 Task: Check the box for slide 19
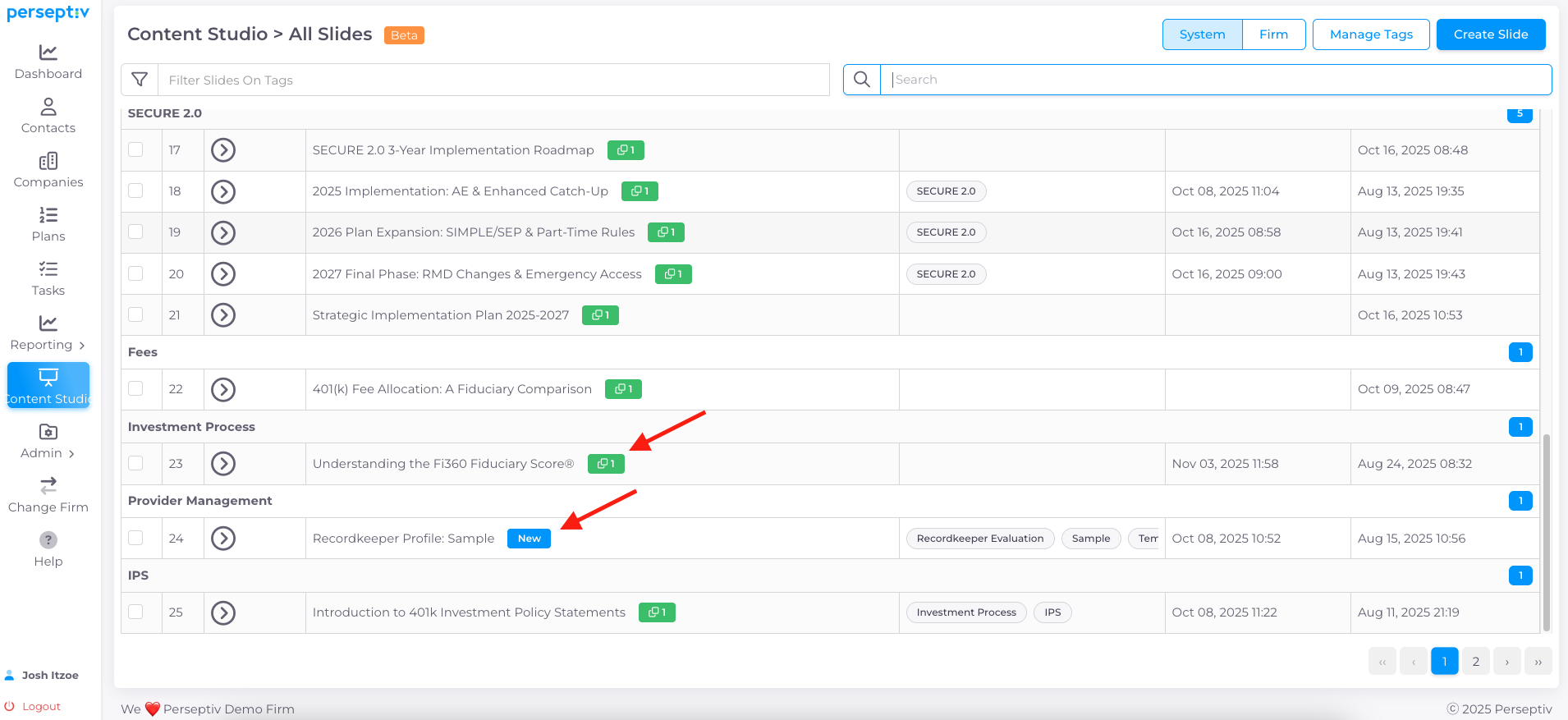tap(136, 232)
